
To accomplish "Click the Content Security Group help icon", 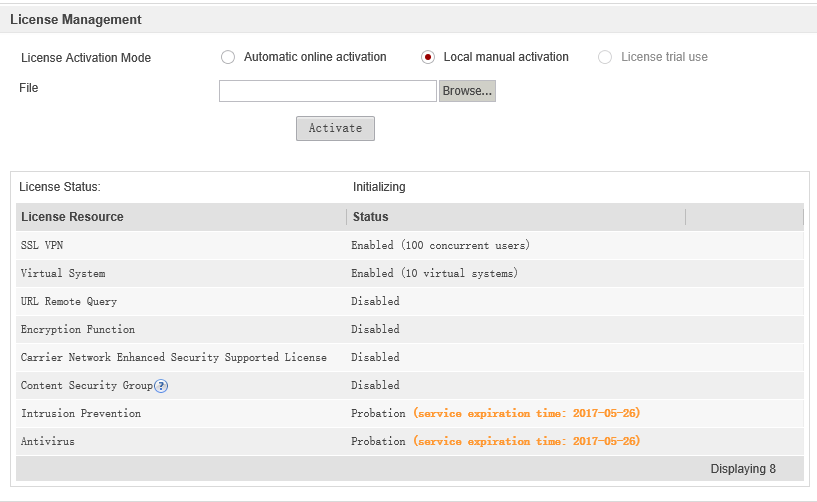I will [x=161, y=386].
